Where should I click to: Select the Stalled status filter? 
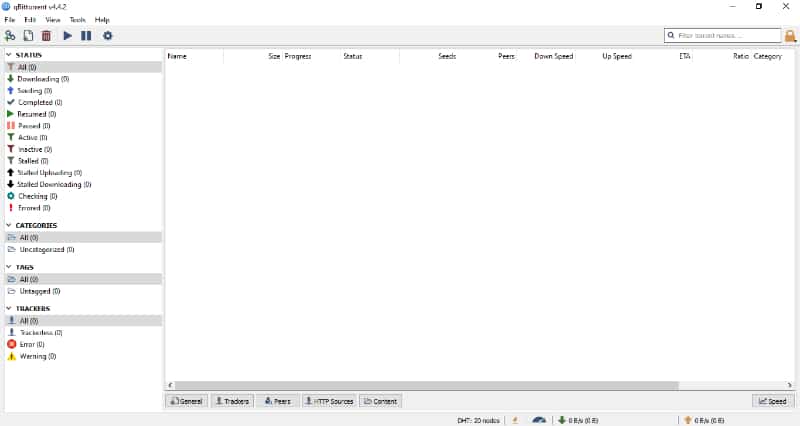[x=84, y=161]
